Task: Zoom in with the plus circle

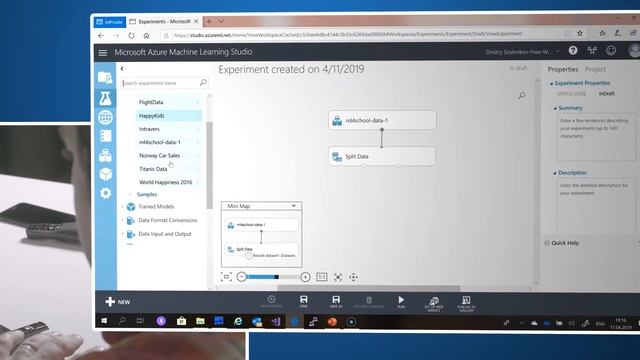Action: [x=305, y=277]
